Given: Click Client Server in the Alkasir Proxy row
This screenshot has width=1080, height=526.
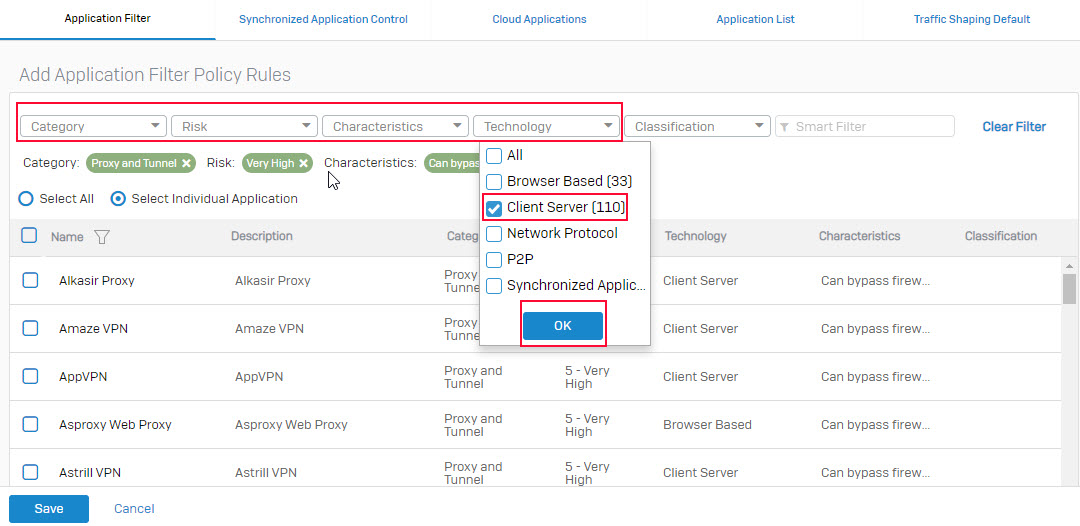Looking at the screenshot, I should pyautogui.click(x=700, y=281).
